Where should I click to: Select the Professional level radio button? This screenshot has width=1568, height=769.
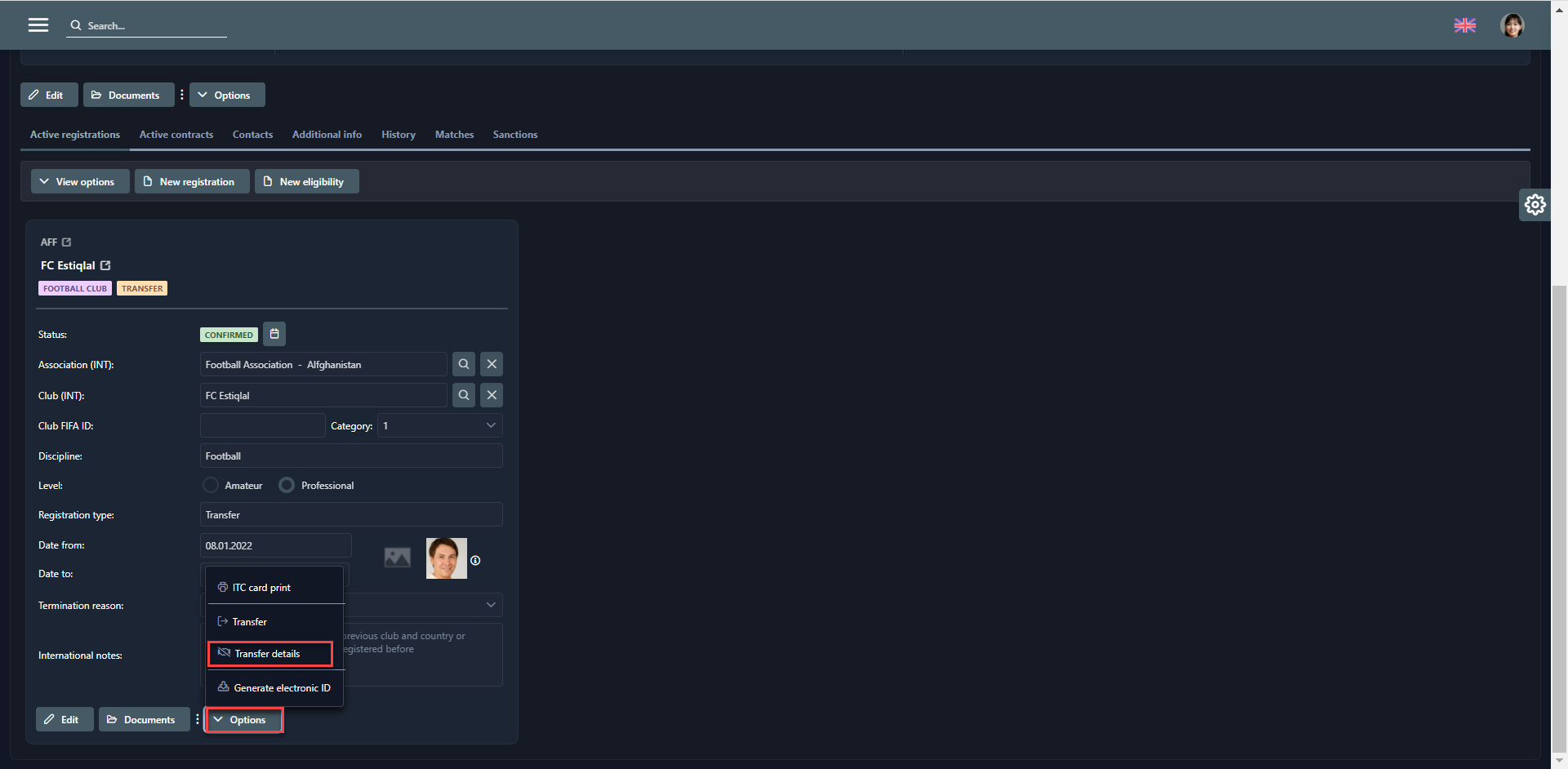[287, 486]
